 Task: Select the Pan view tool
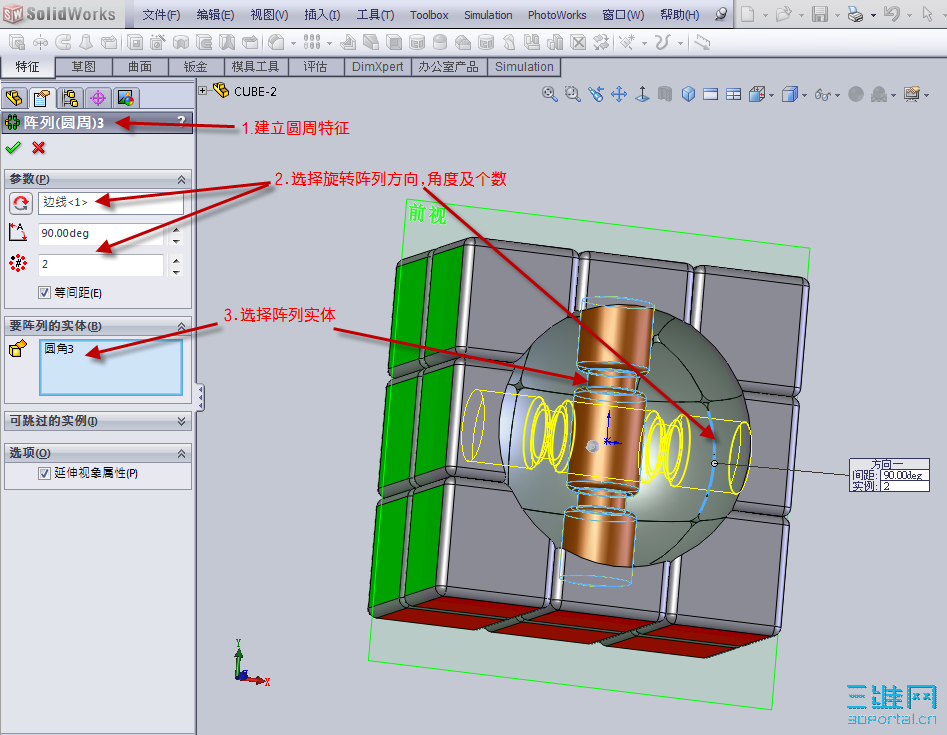[x=619, y=94]
